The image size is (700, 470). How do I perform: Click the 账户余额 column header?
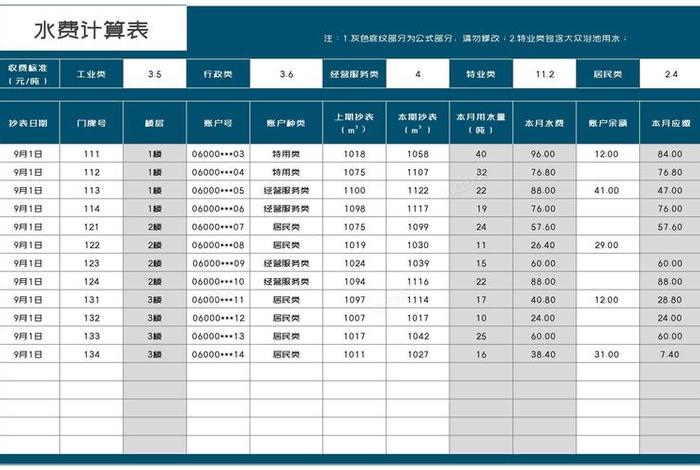click(608, 123)
